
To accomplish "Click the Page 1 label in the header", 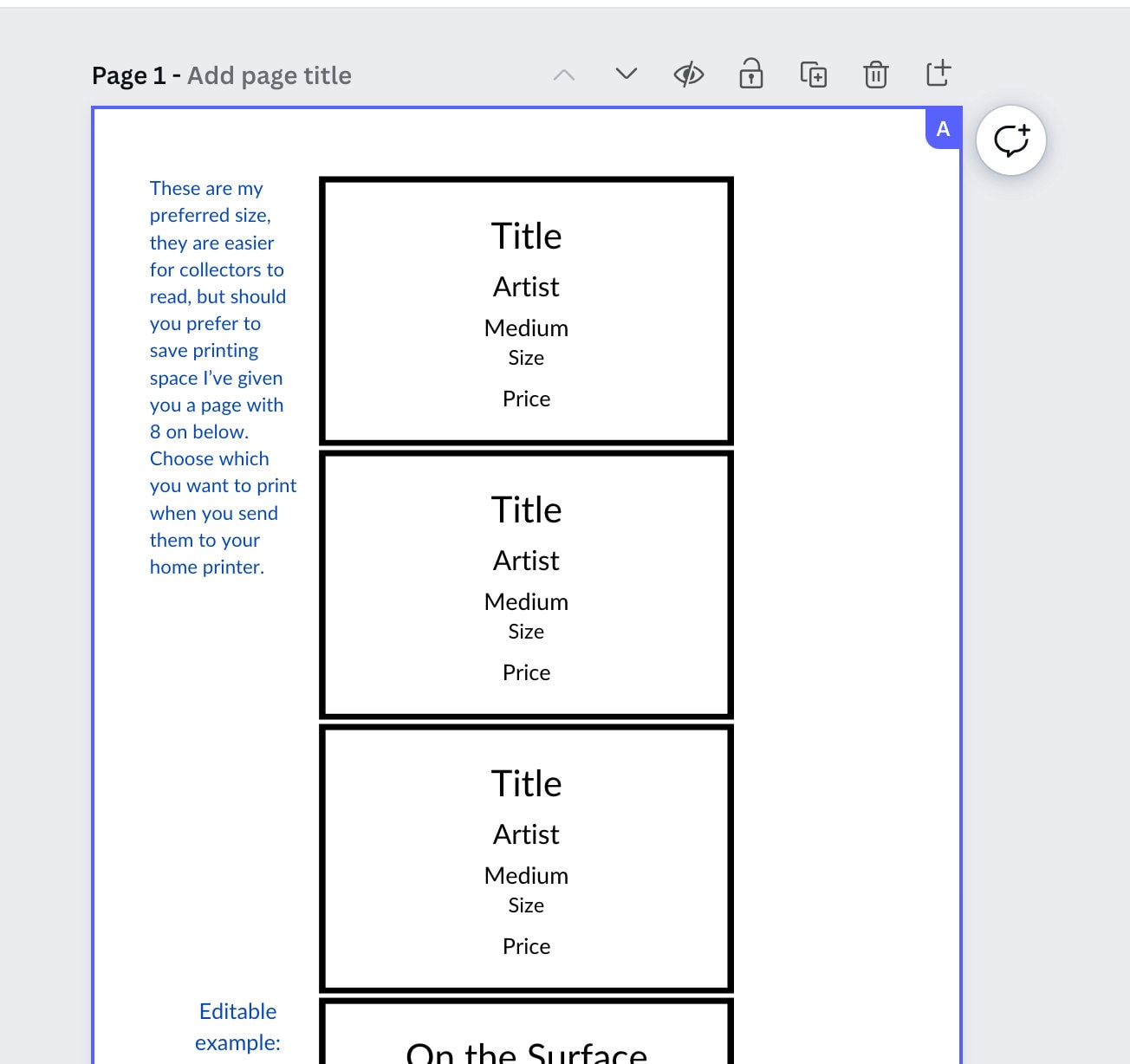I will coord(128,75).
